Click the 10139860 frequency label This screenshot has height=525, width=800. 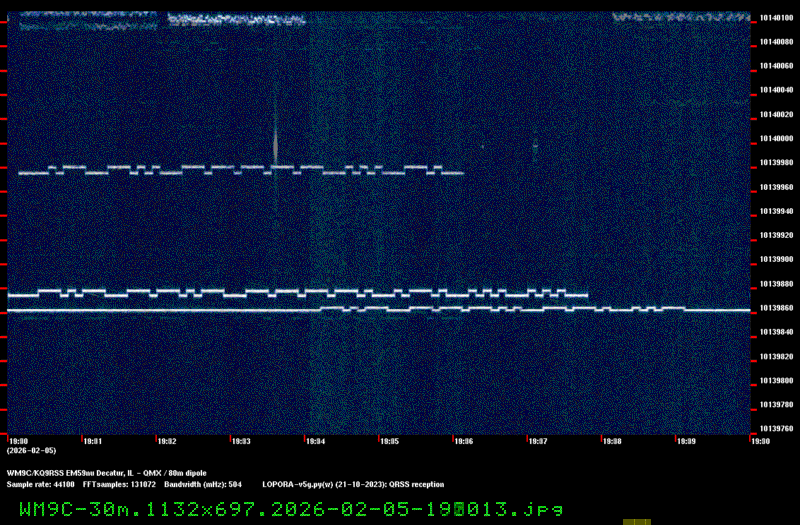coord(776,308)
